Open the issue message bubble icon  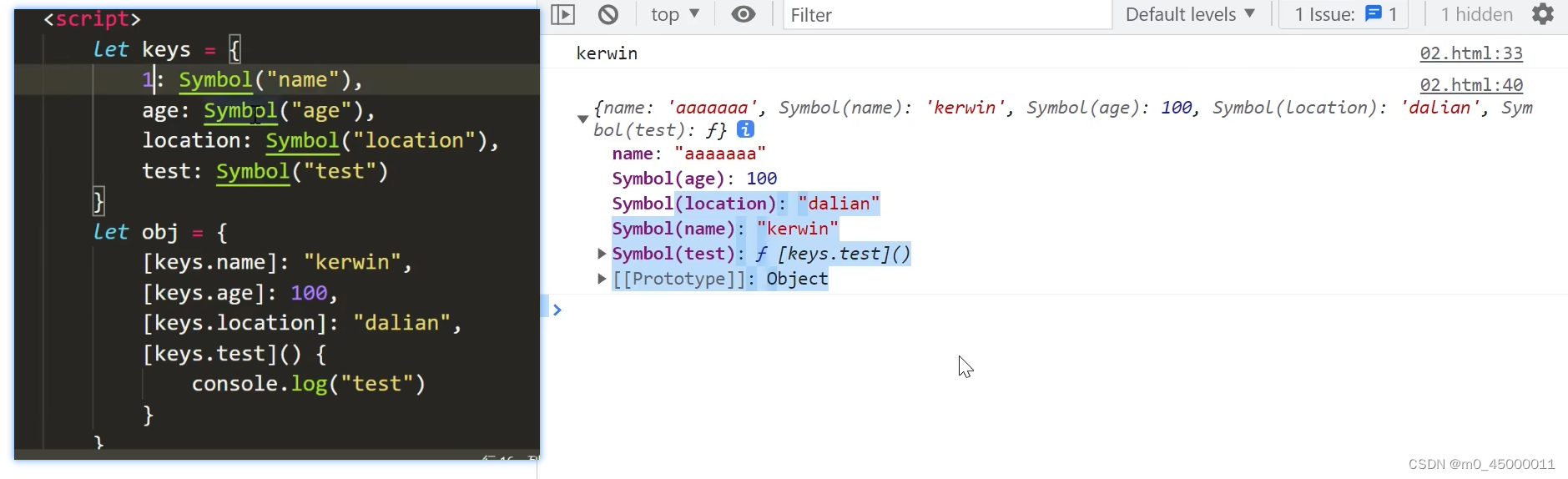1374,14
